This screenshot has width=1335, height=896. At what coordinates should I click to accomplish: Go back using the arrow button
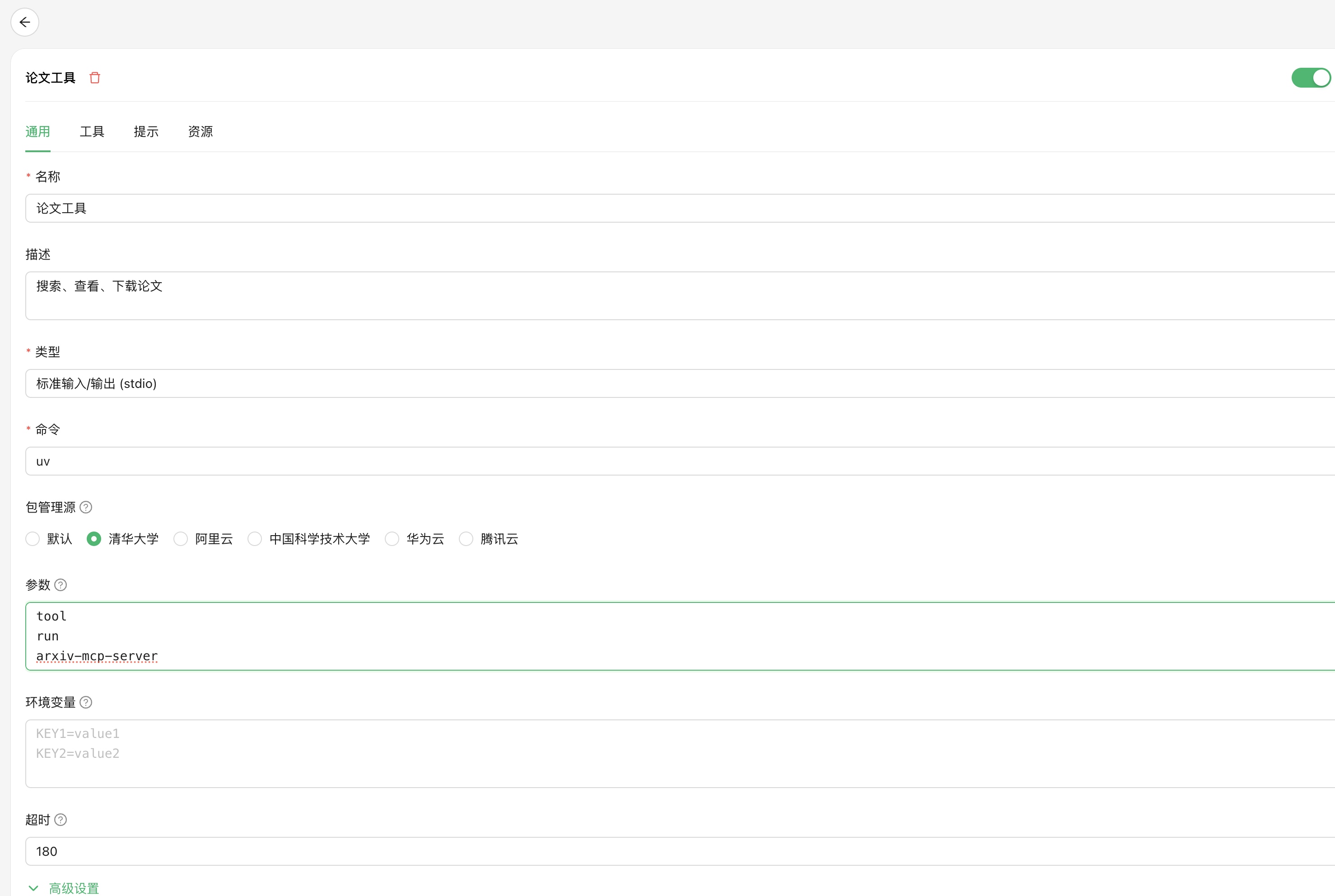coord(24,22)
